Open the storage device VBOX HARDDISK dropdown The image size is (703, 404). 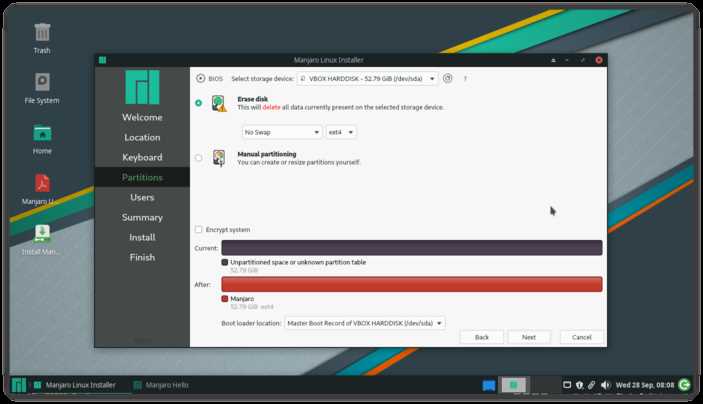tap(367, 78)
